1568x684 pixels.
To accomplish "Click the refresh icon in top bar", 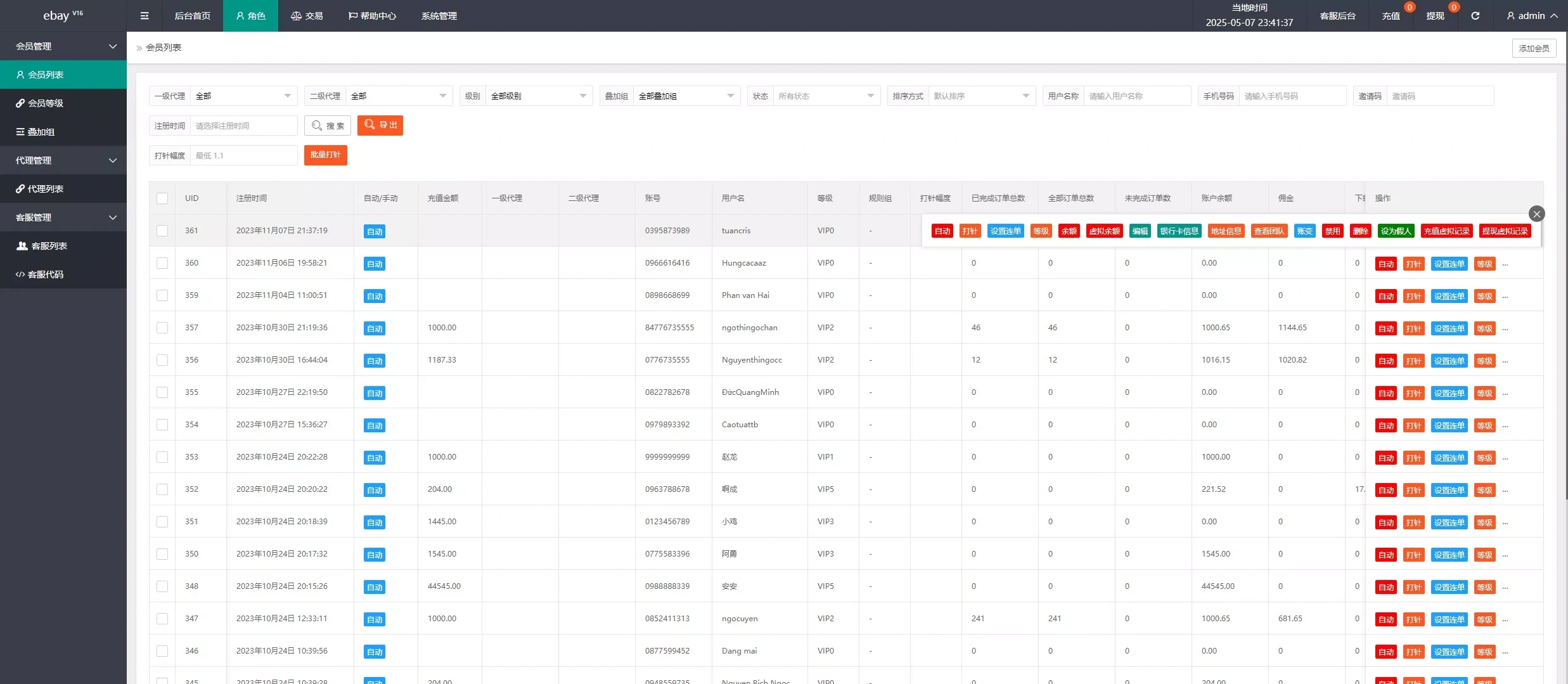I will pyautogui.click(x=1475, y=16).
